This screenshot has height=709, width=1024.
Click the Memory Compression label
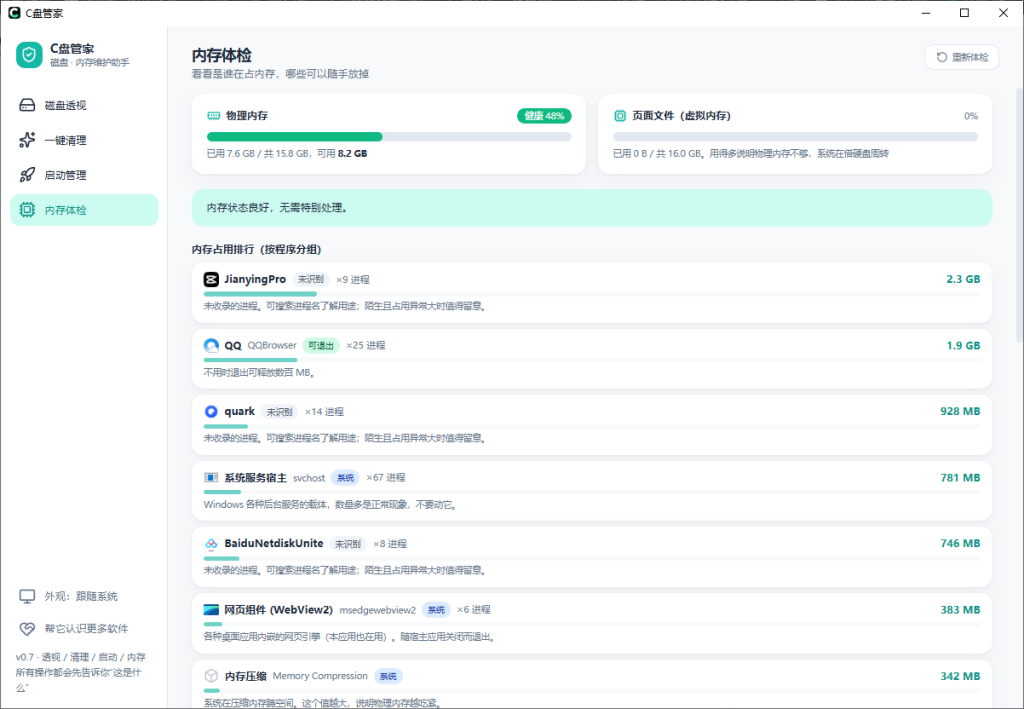(x=320, y=676)
